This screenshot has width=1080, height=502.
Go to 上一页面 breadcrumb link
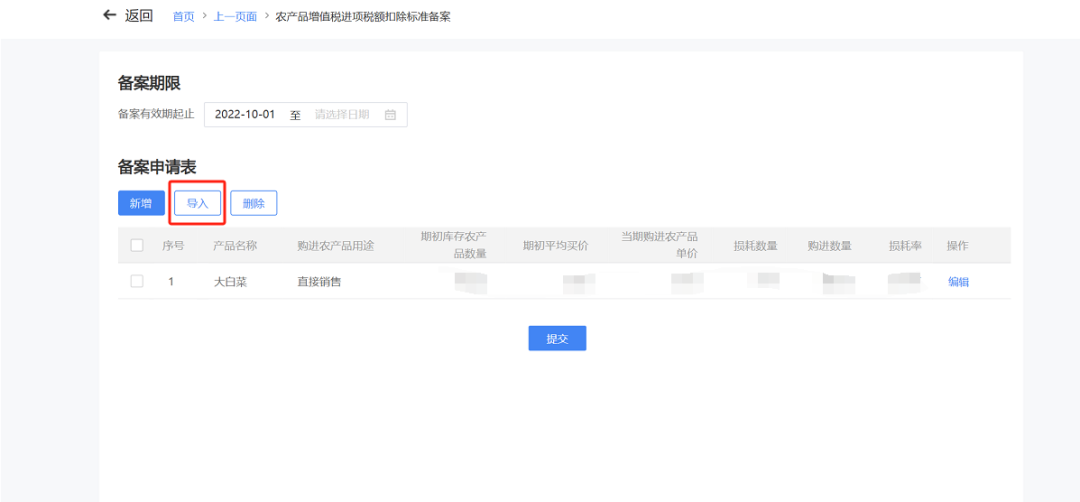click(235, 17)
